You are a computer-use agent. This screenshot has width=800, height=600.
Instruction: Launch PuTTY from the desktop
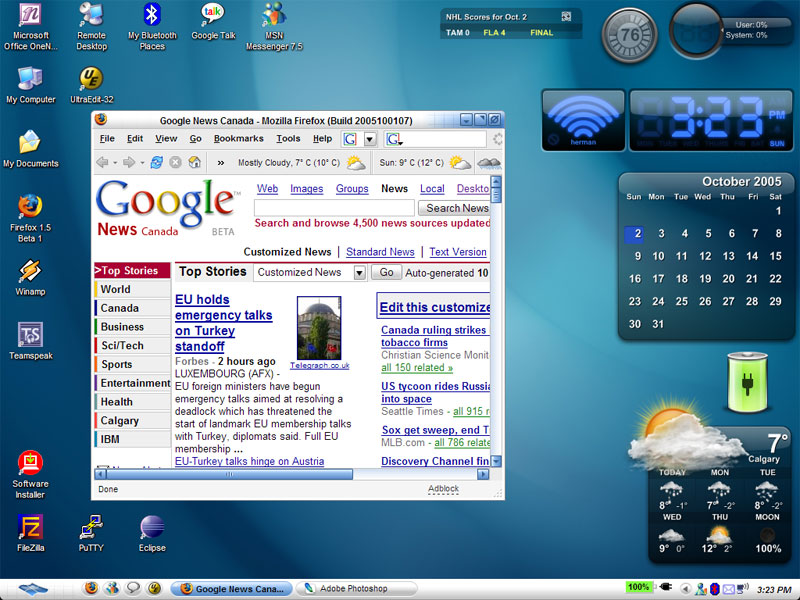coord(91,528)
